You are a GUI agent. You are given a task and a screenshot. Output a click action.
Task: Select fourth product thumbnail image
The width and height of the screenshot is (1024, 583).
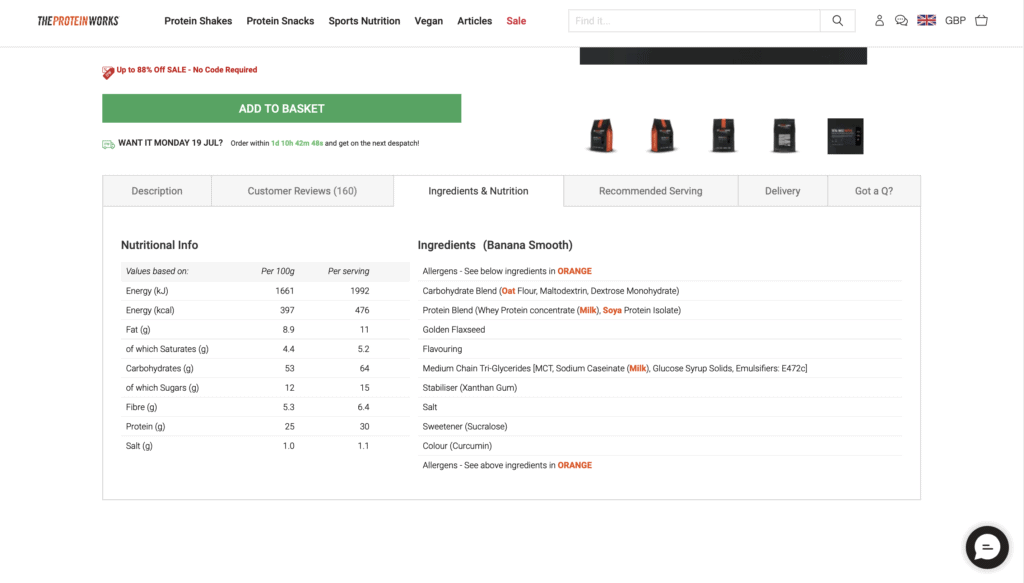[x=784, y=136]
